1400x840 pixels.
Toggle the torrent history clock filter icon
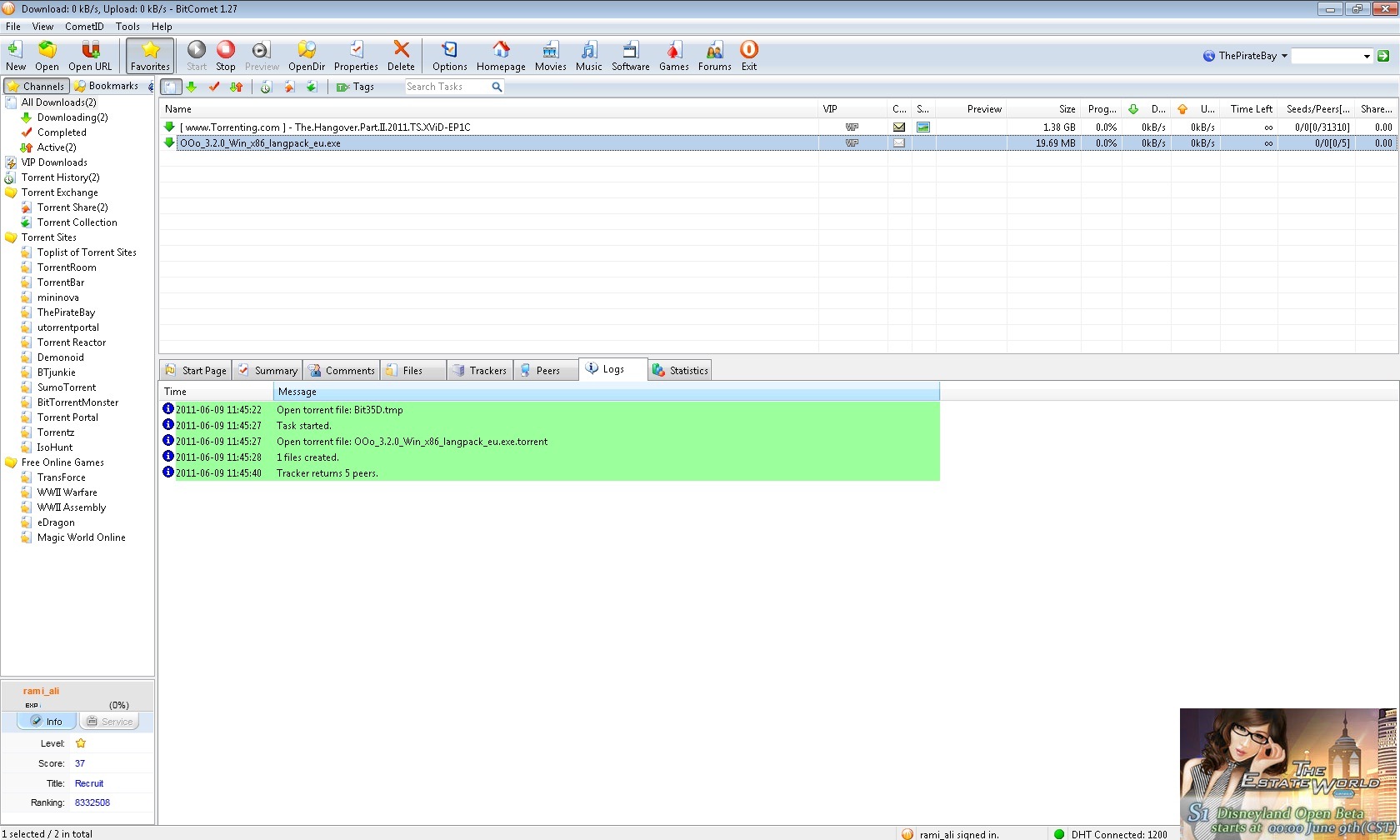(x=266, y=87)
